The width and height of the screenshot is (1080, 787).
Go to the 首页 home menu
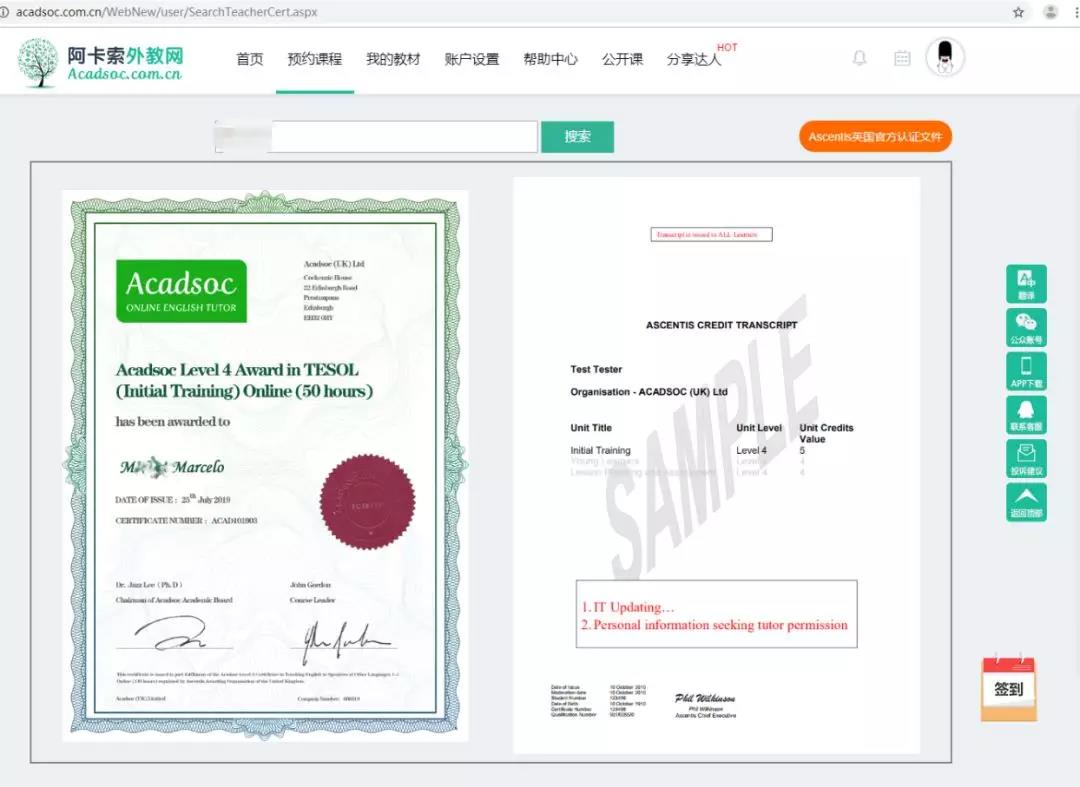coord(250,59)
